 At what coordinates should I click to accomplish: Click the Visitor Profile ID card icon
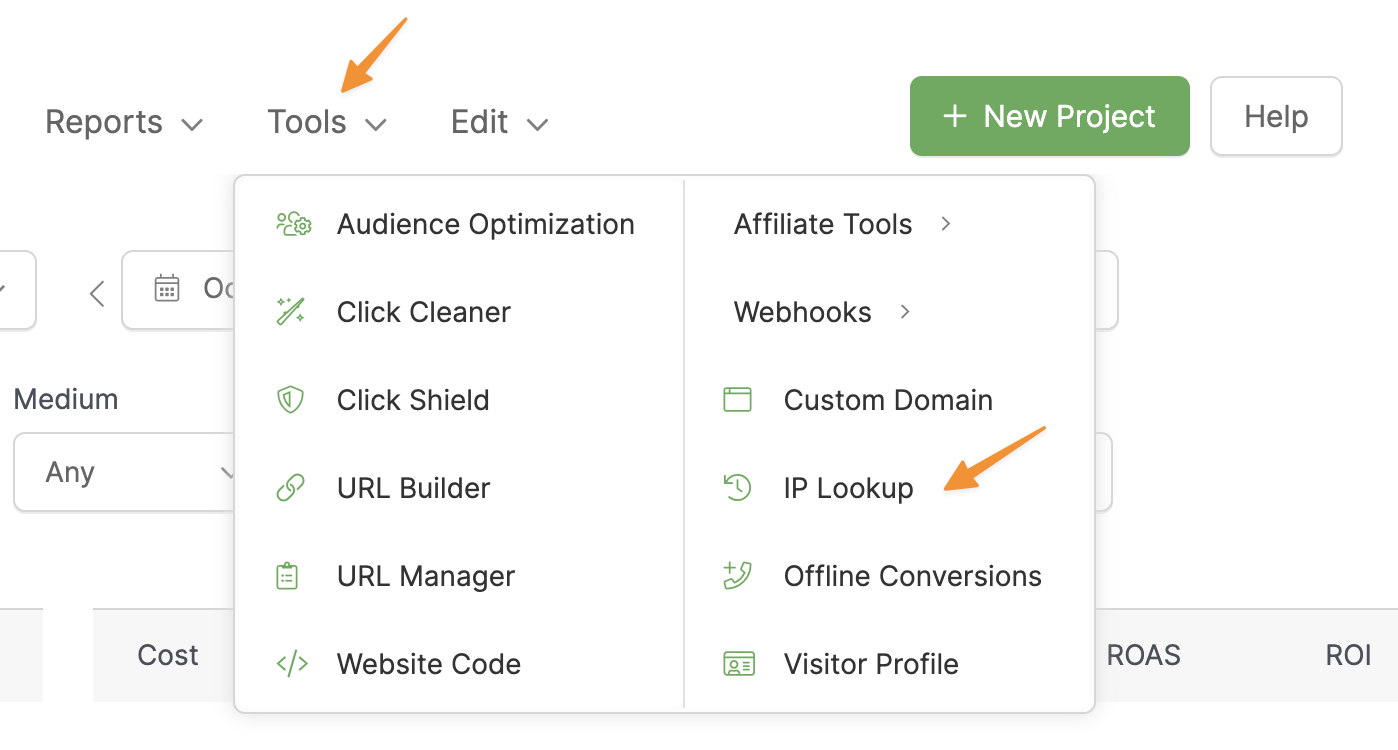[738, 664]
